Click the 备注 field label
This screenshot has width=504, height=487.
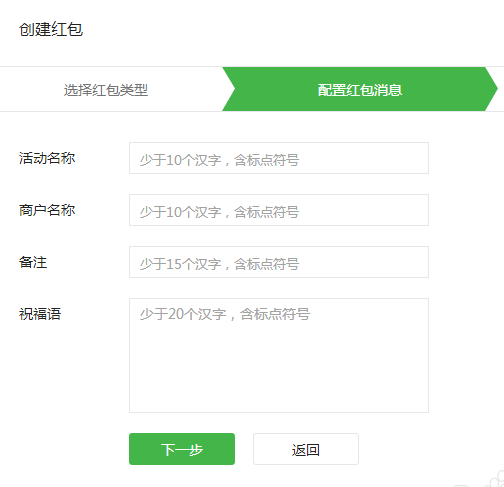(x=33, y=262)
